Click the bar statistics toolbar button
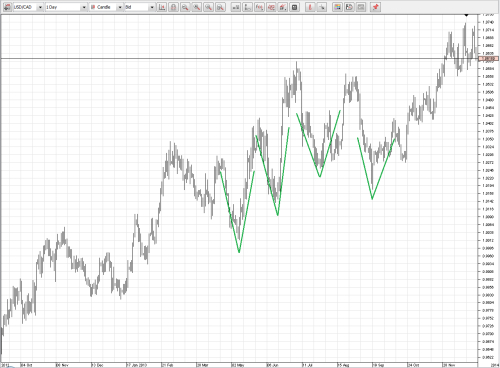Screen dimensions: 500x368 (236, 7)
